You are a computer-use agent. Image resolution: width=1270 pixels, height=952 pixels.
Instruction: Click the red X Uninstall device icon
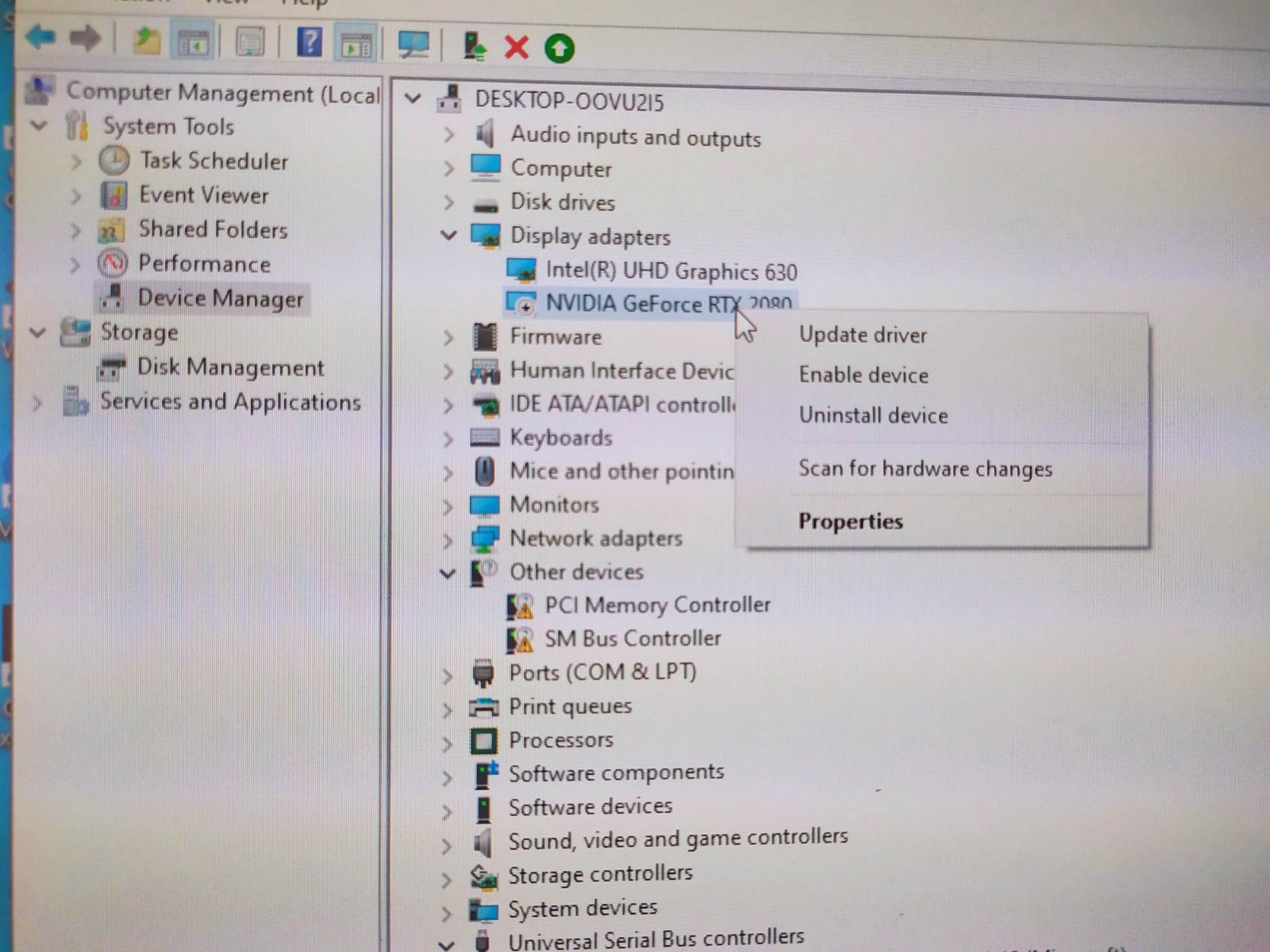[x=517, y=48]
